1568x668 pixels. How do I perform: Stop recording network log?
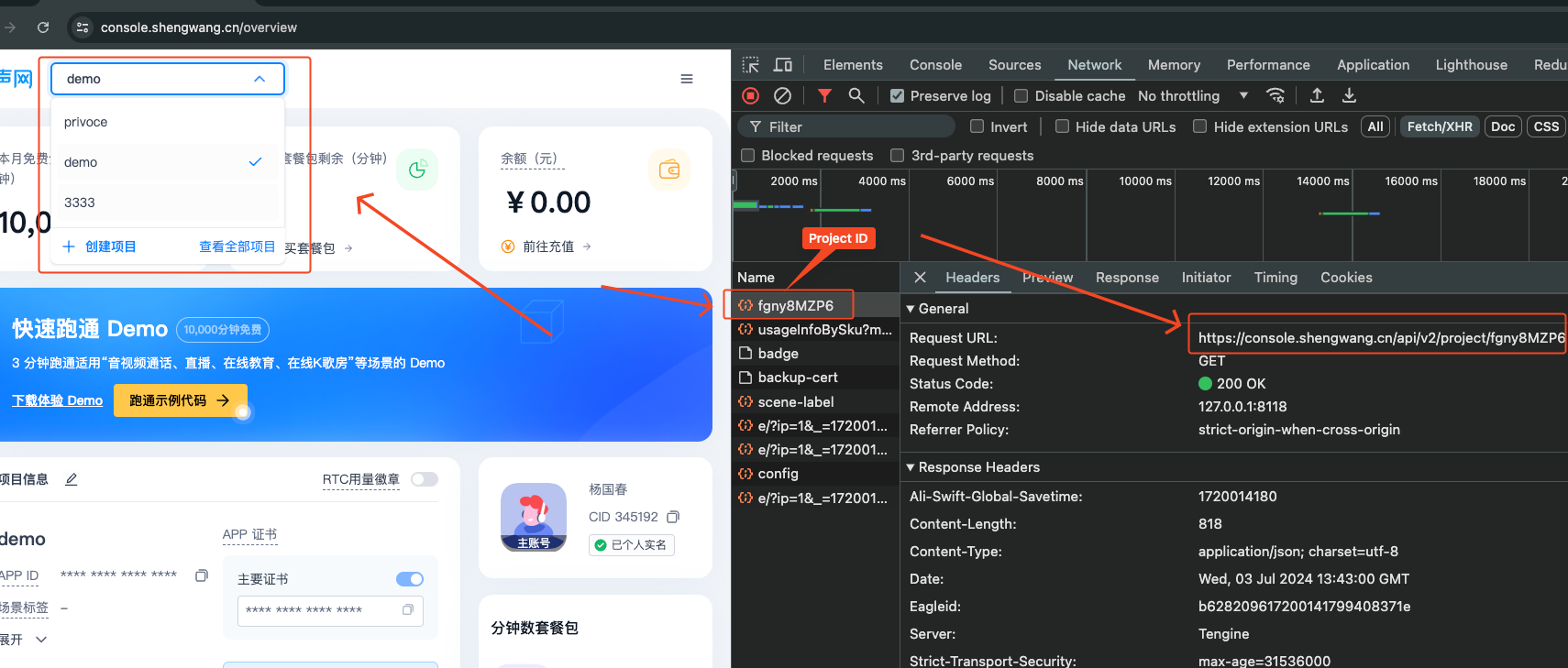coord(751,95)
